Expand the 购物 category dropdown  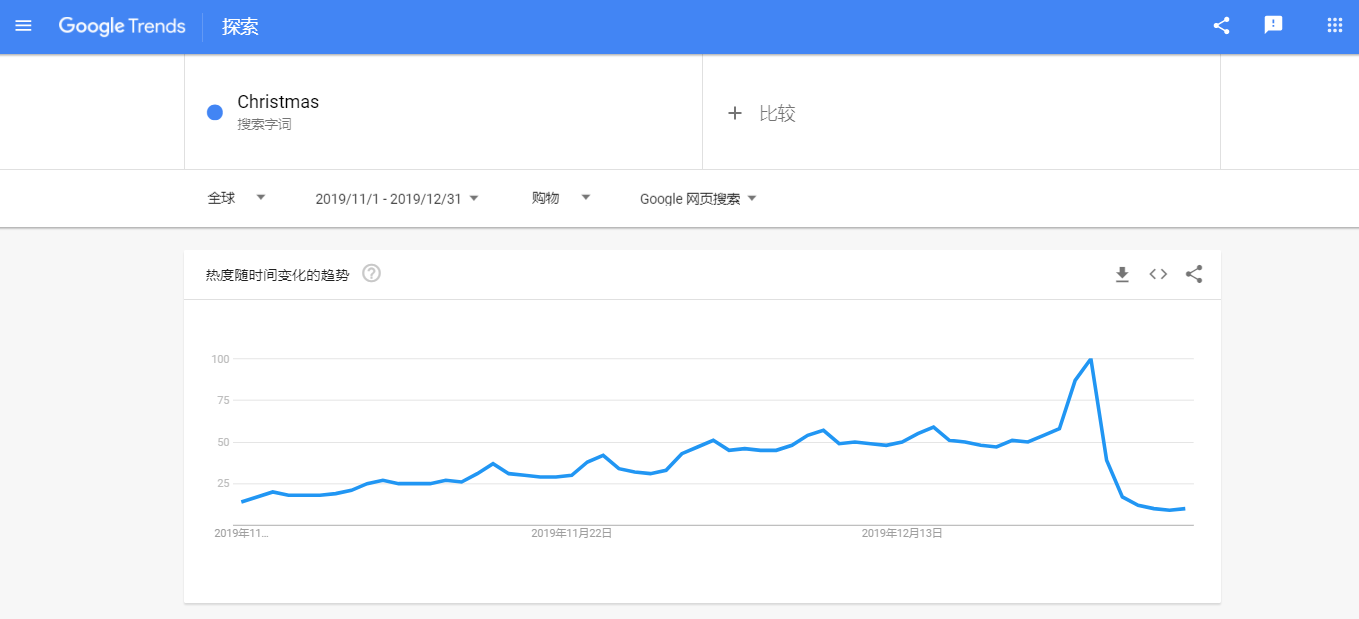pyautogui.click(x=561, y=198)
